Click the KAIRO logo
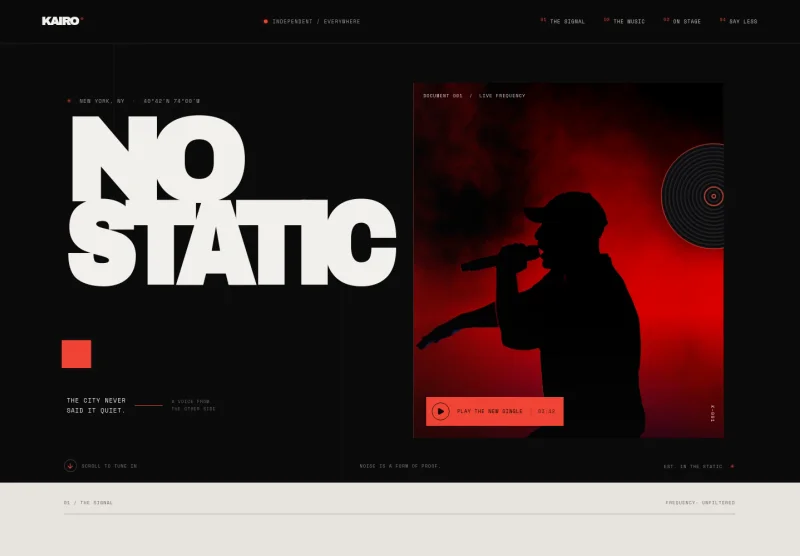The height and width of the screenshot is (556, 800). point(62,21)
